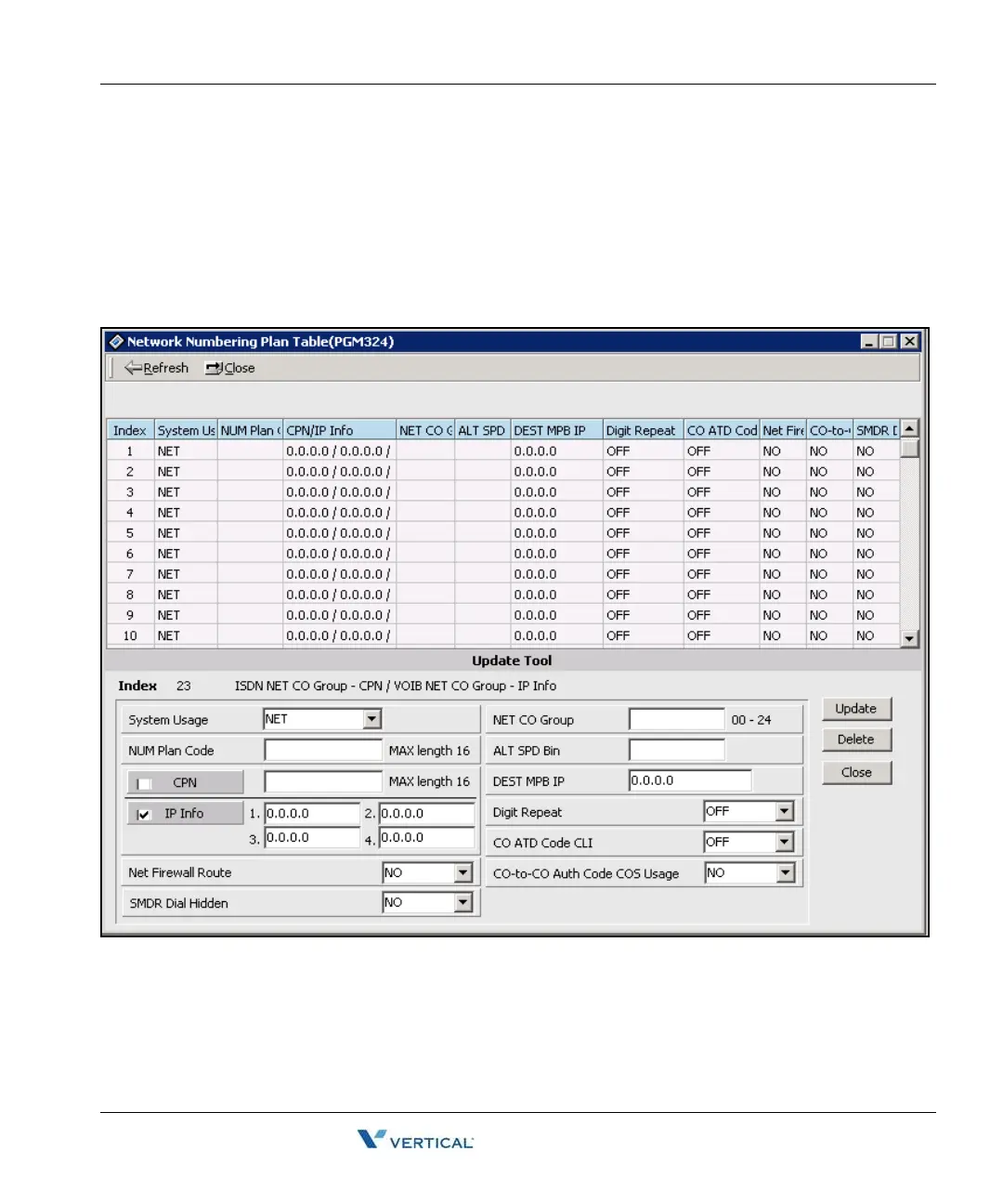
Task: Select table row with index 2
Action: (503, 472)
